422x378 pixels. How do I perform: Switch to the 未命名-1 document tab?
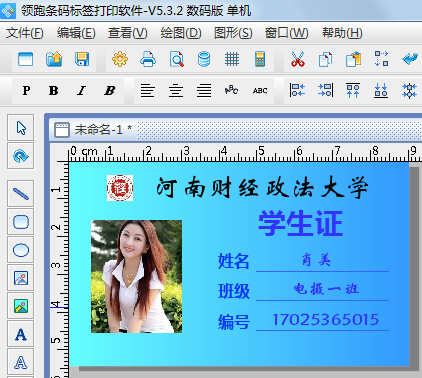tap(93, 129)
